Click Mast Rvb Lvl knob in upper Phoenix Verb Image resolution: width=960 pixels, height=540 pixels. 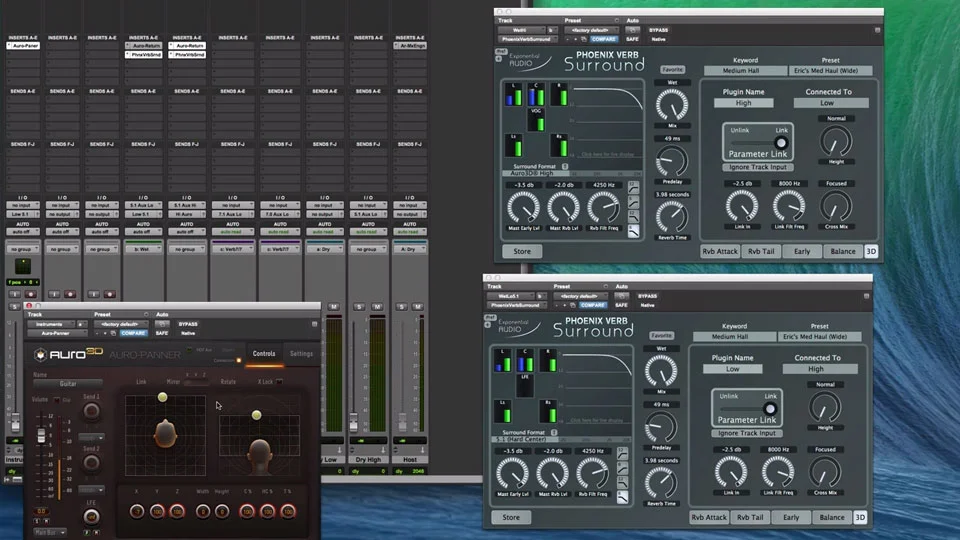[563, 207]
